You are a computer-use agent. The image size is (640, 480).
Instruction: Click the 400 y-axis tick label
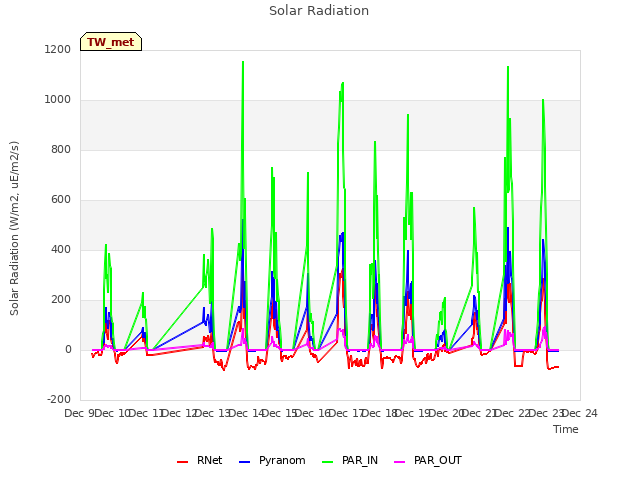tap(61, 250)
